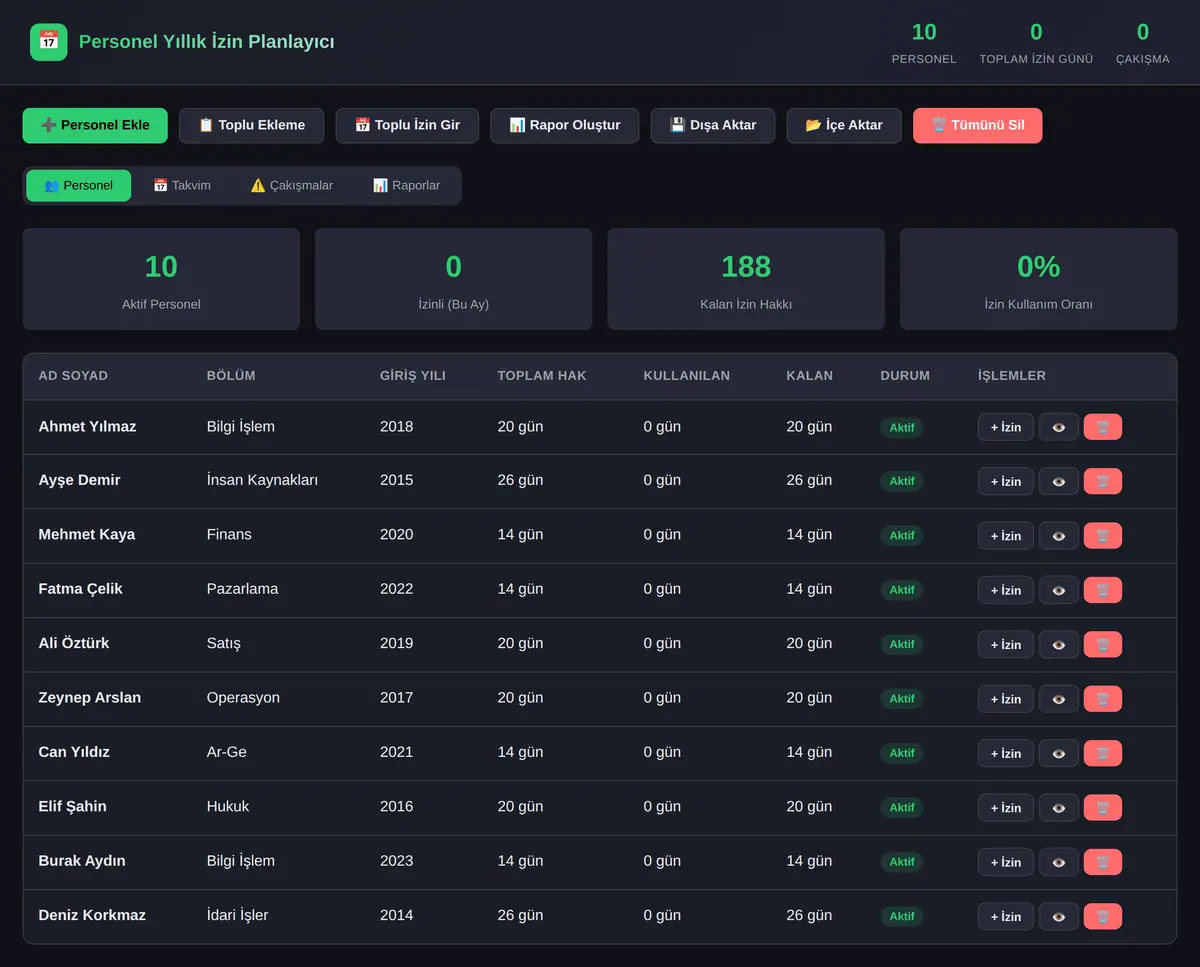Click the Toplu İzin Gir button
The height and width of the screenshot is (967, 1200).
[407, 125]
